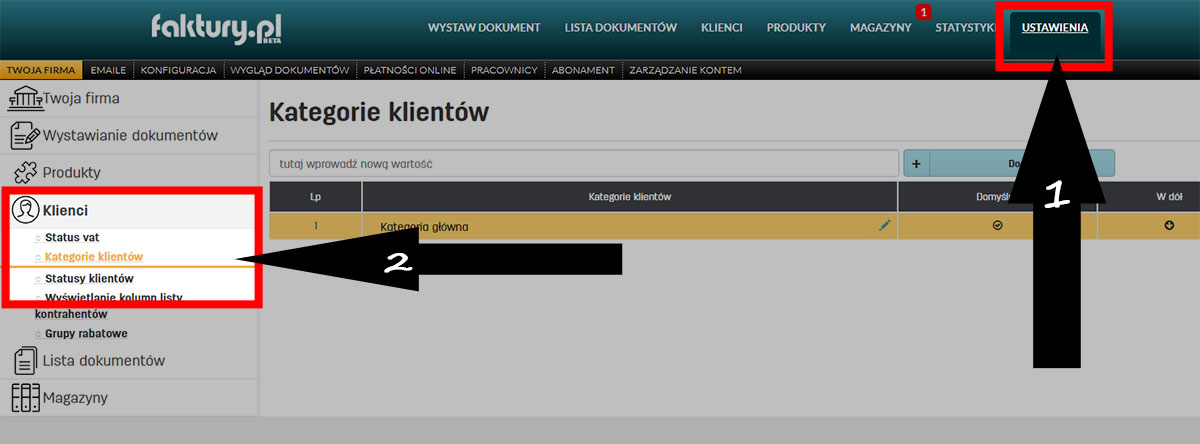Image resolution: width=1200 pixels, height=444 pixels.
Task: Select the Abonament submenu tab
Action: (584, 70)
